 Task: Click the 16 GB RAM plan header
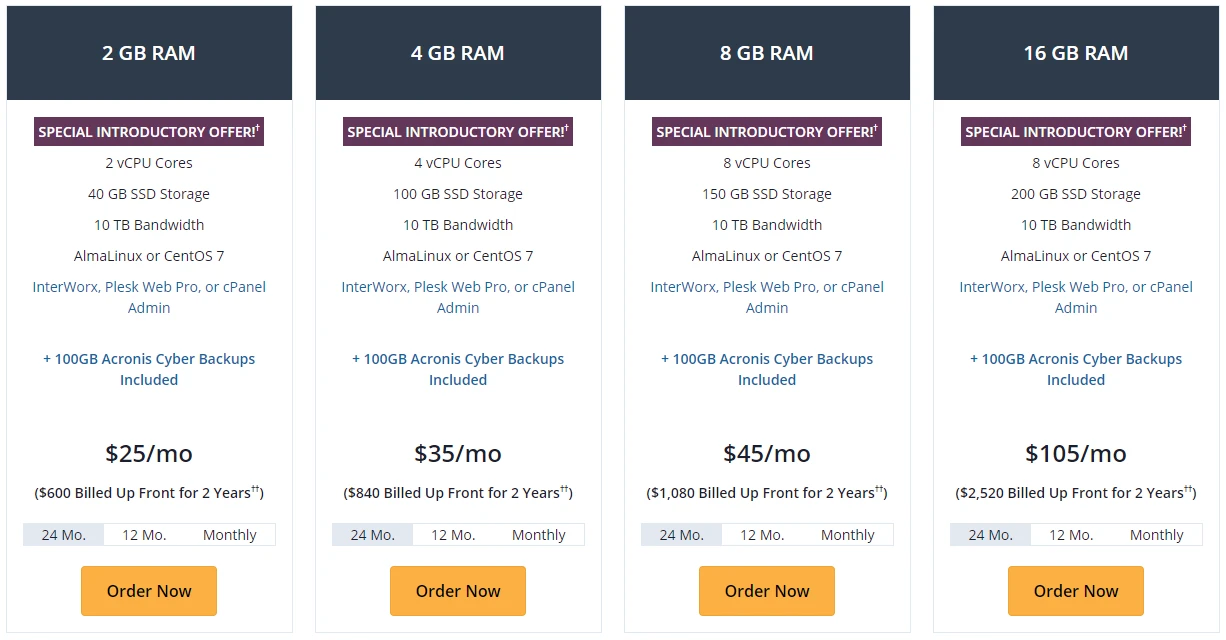pyautogui.click(x=1075, y=53)
